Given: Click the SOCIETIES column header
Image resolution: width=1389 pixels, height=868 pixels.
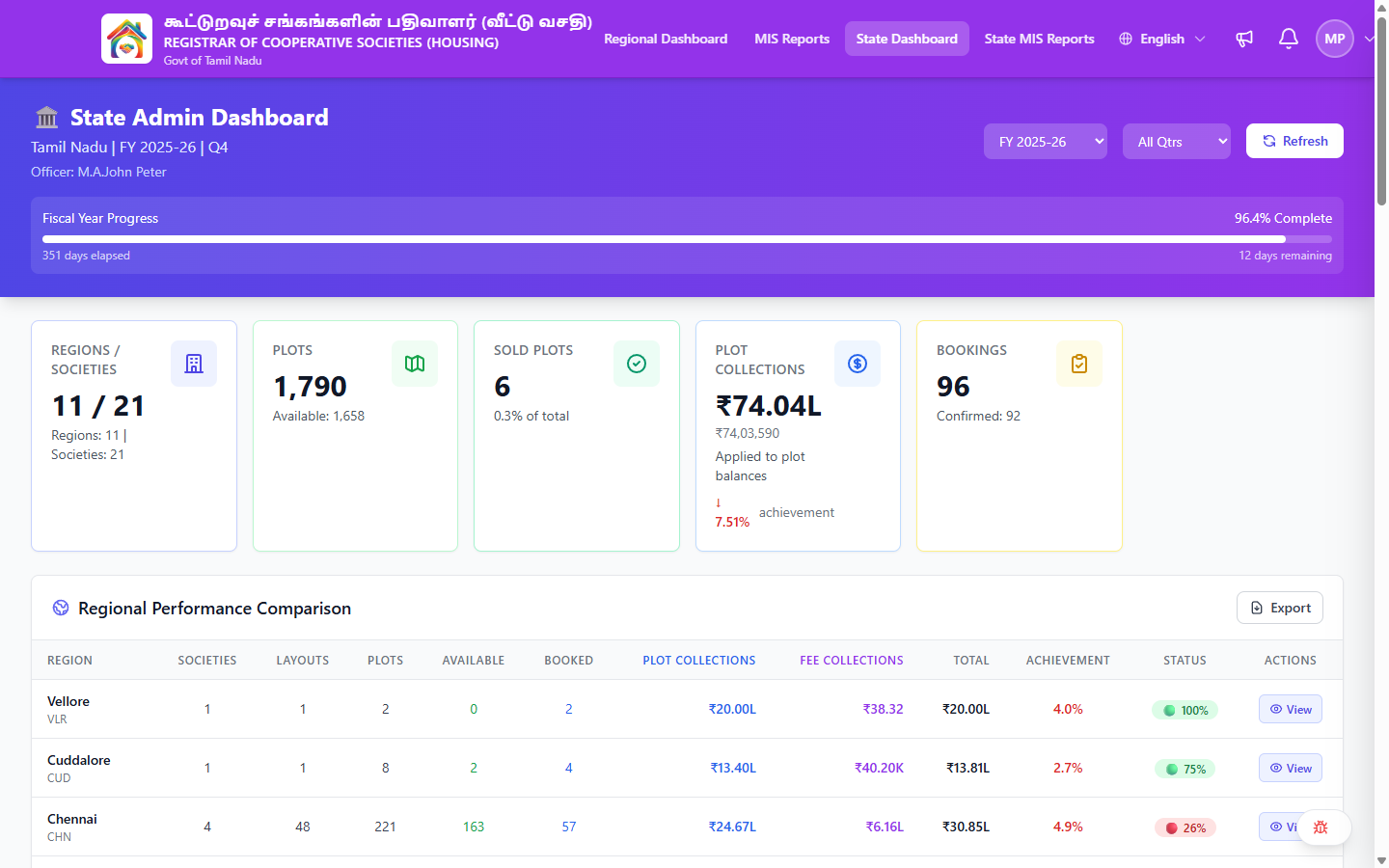Looking at the screenshot, I should click(x=207, y=661).
